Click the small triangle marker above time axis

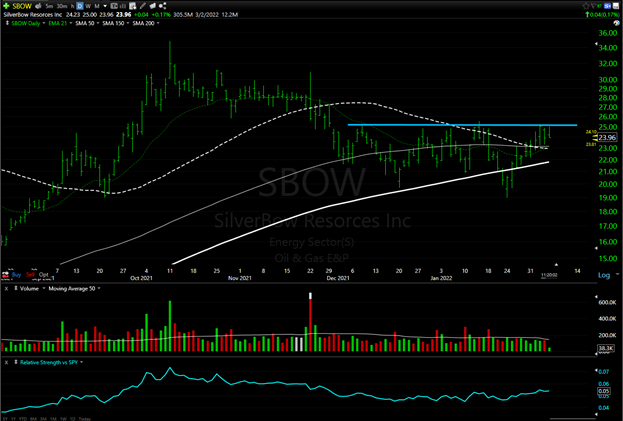tap(556, 265)
